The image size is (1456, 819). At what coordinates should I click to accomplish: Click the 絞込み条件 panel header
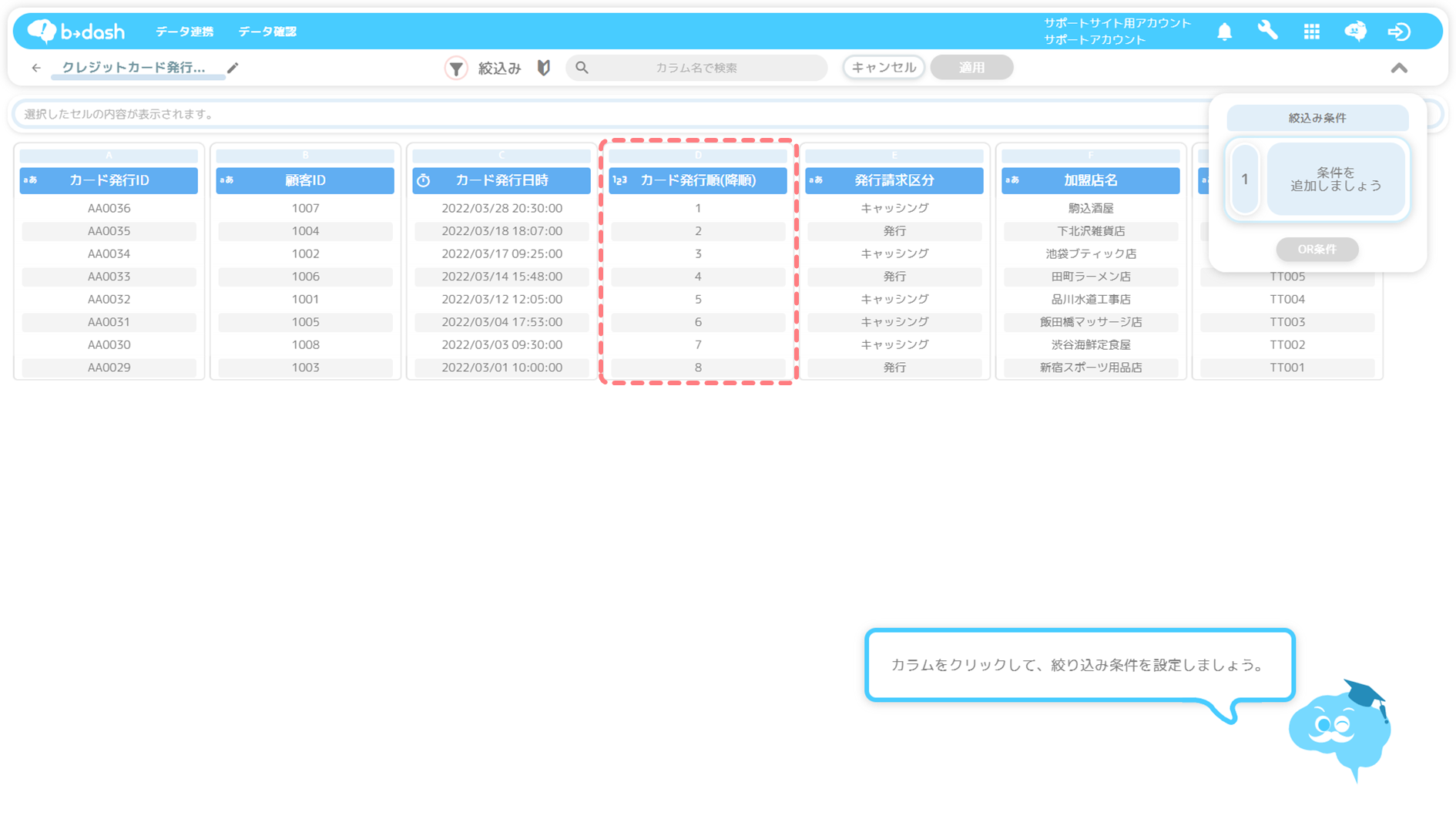(1317, 118)
